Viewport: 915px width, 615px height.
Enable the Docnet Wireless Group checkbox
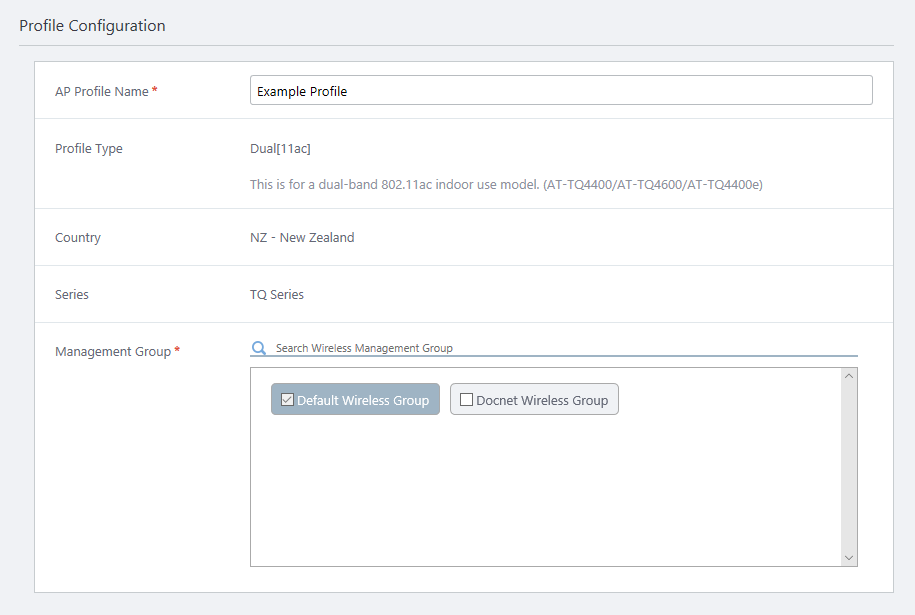pyautogui.click(x=466, y=400)
